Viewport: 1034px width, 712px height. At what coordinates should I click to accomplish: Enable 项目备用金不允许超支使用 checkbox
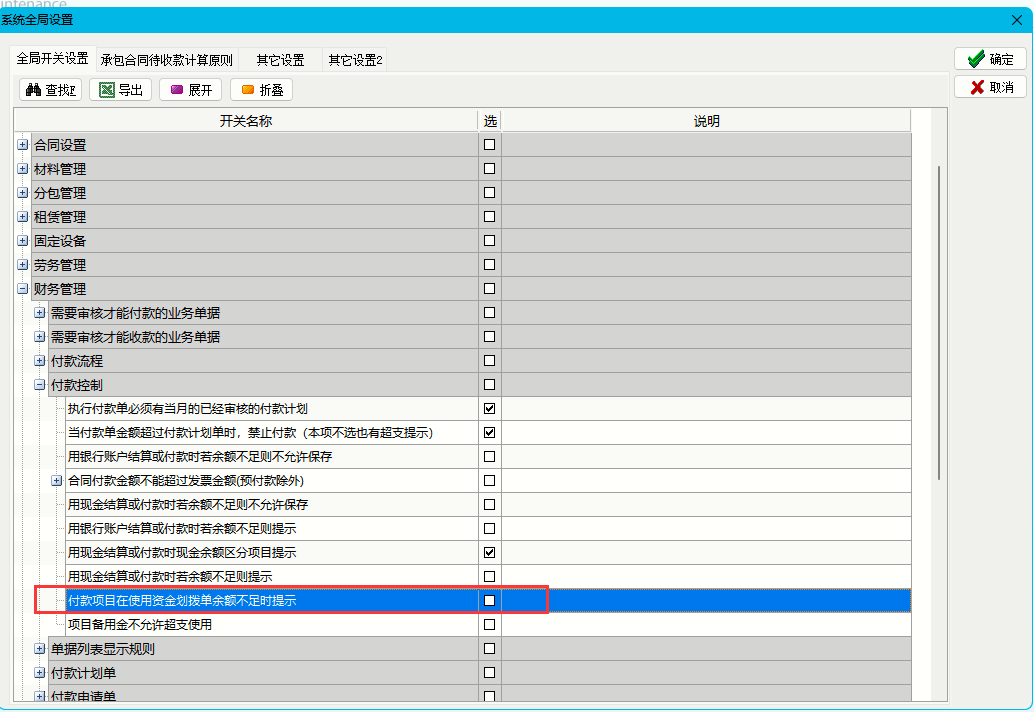click(x=489, y=624)
